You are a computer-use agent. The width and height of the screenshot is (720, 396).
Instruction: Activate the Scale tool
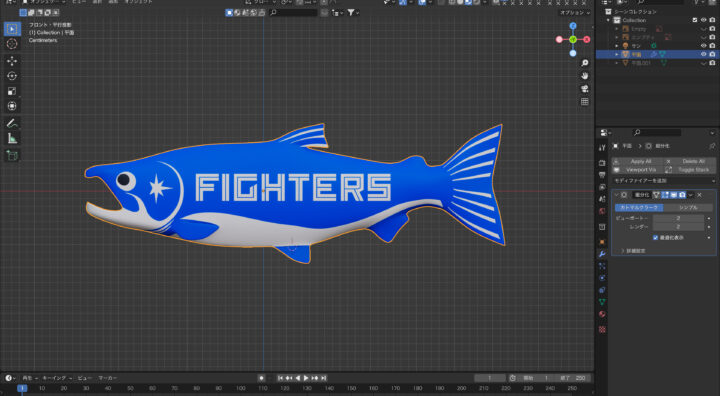12,91
